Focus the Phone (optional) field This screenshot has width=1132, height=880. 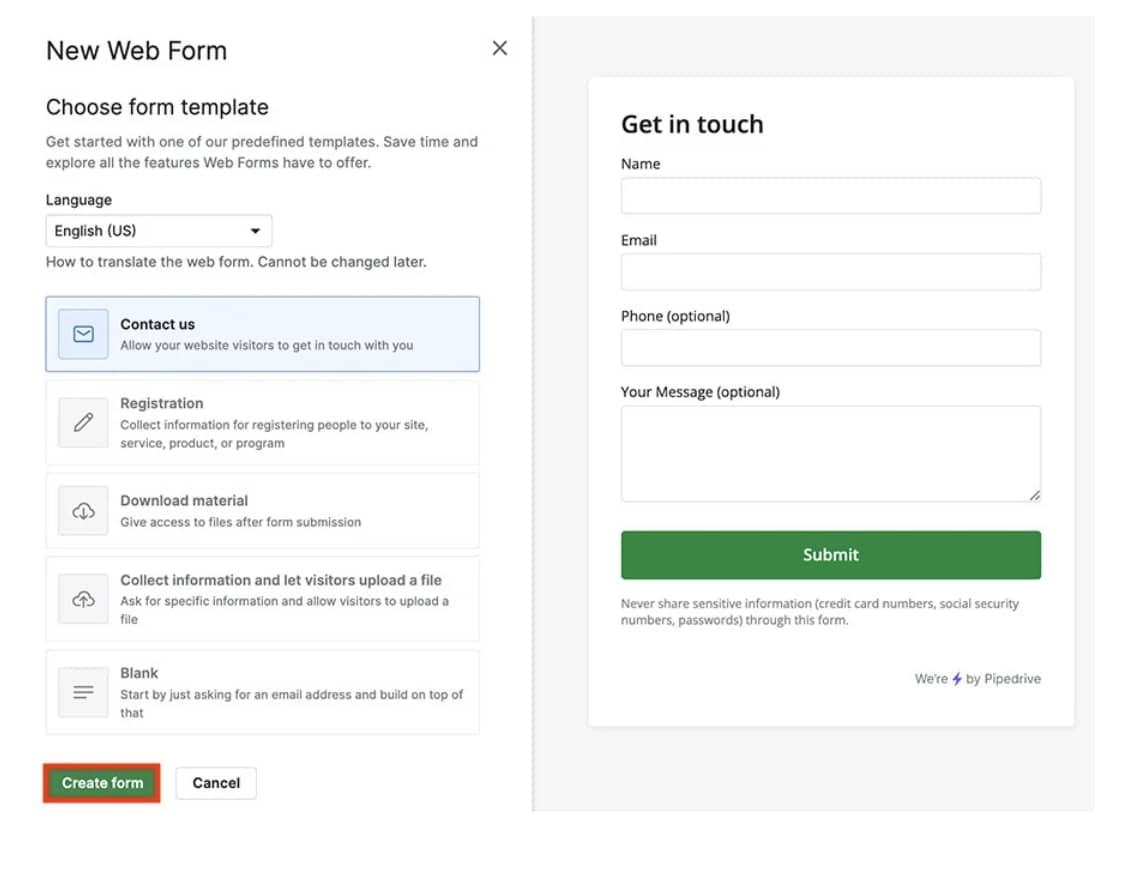pyautogui.click(x=830, y=348)
